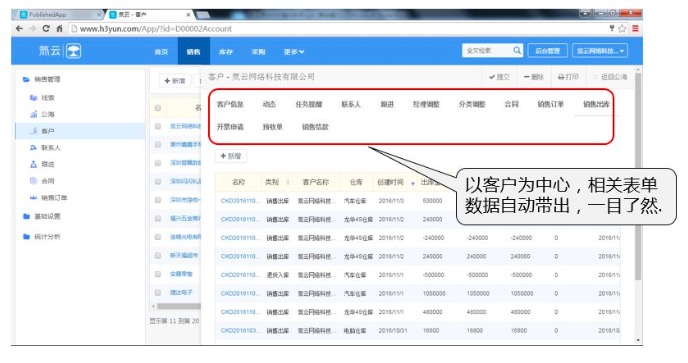Open the 库存 navigation item

point(226,51)
